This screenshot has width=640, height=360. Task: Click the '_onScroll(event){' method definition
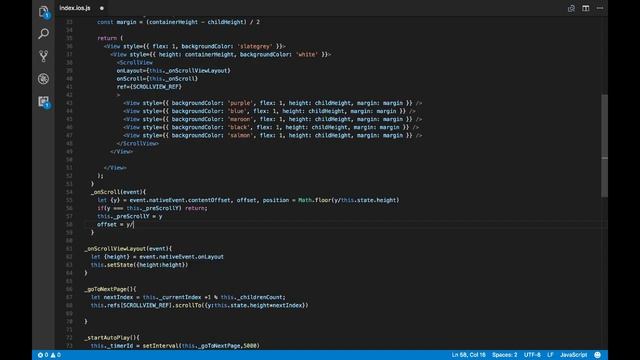(118, 192)
